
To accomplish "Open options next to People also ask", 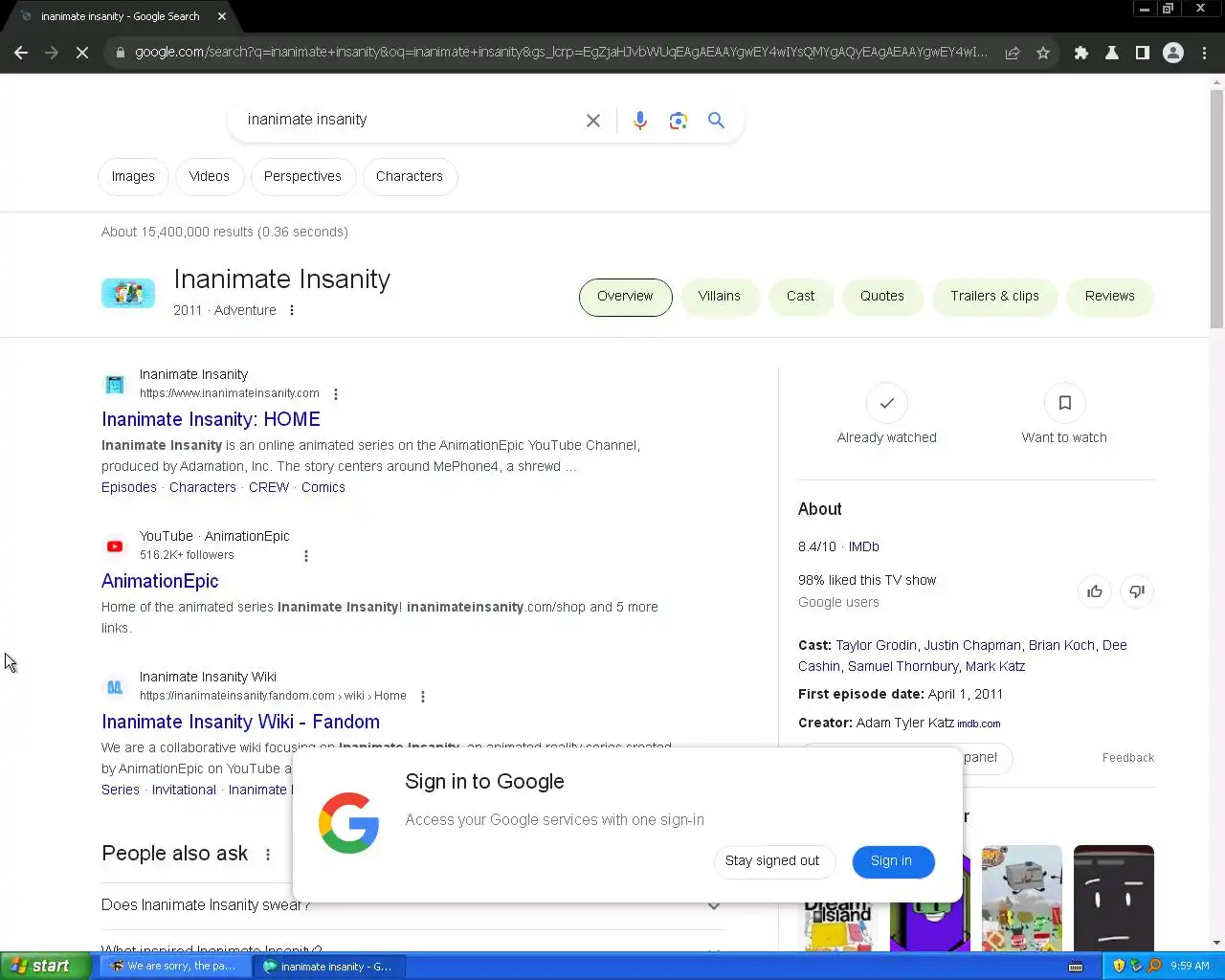I will pyautogui.click(x=268, y=855).
